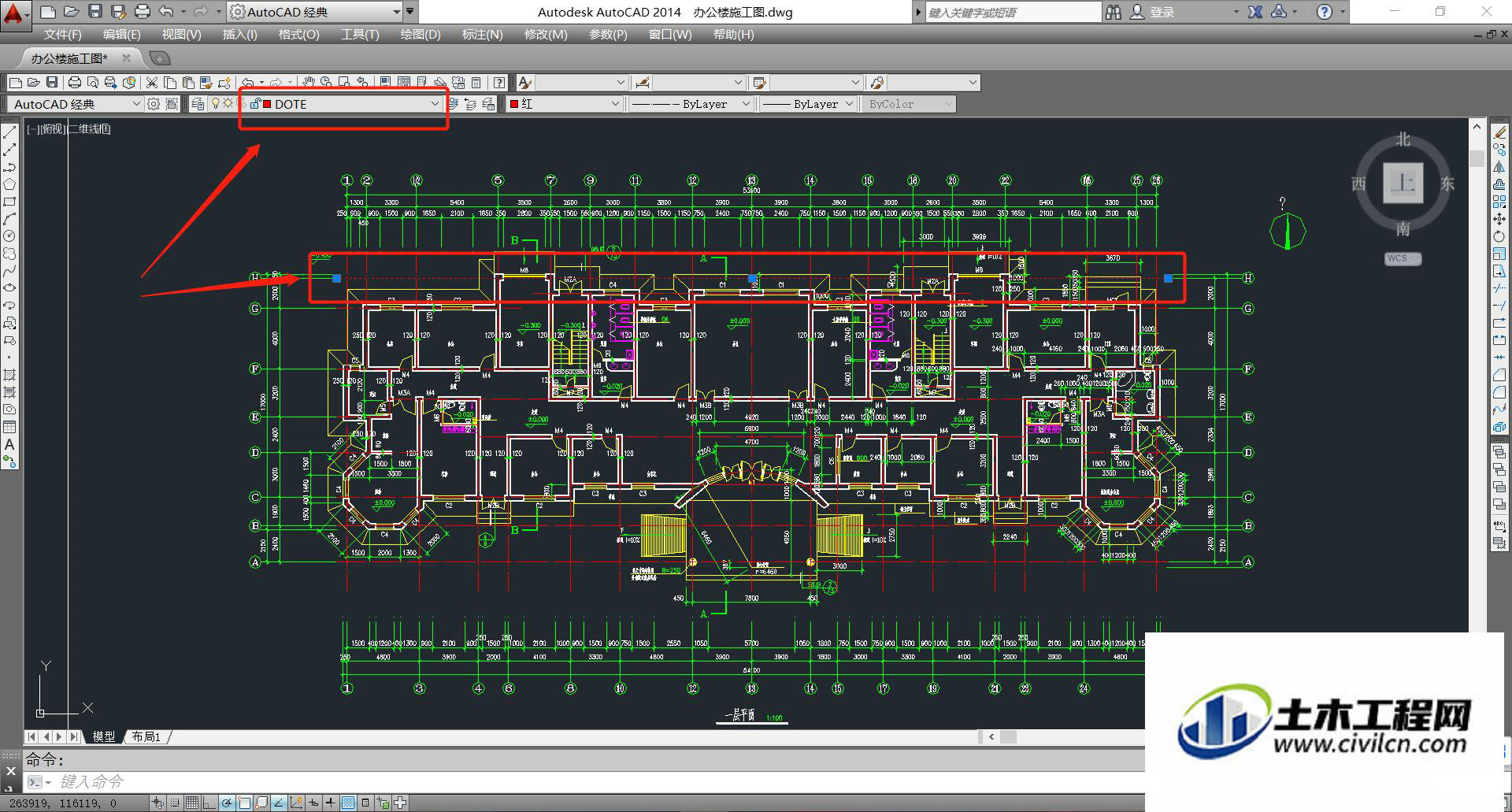Open the 格式(O) menu

coord(298,35)
